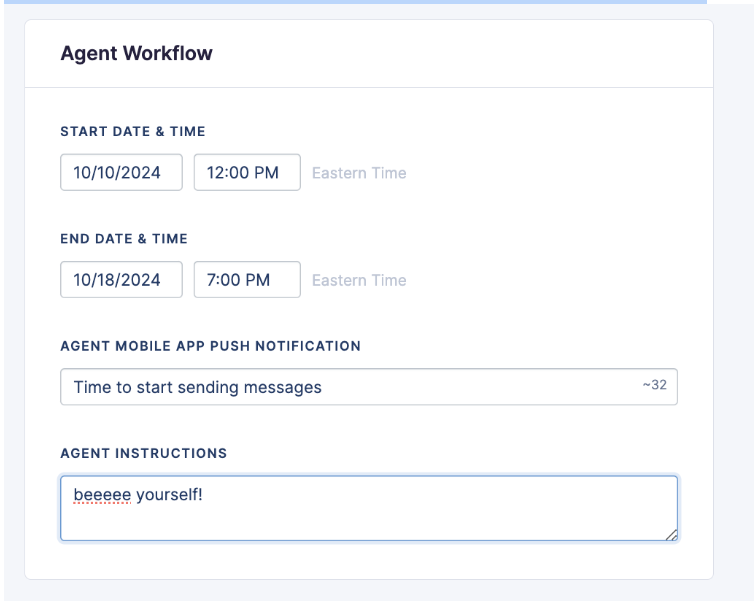The image size is (756, 606).
Task: Click the start date field showing 10/10/2024
Action: click(121, 172)
